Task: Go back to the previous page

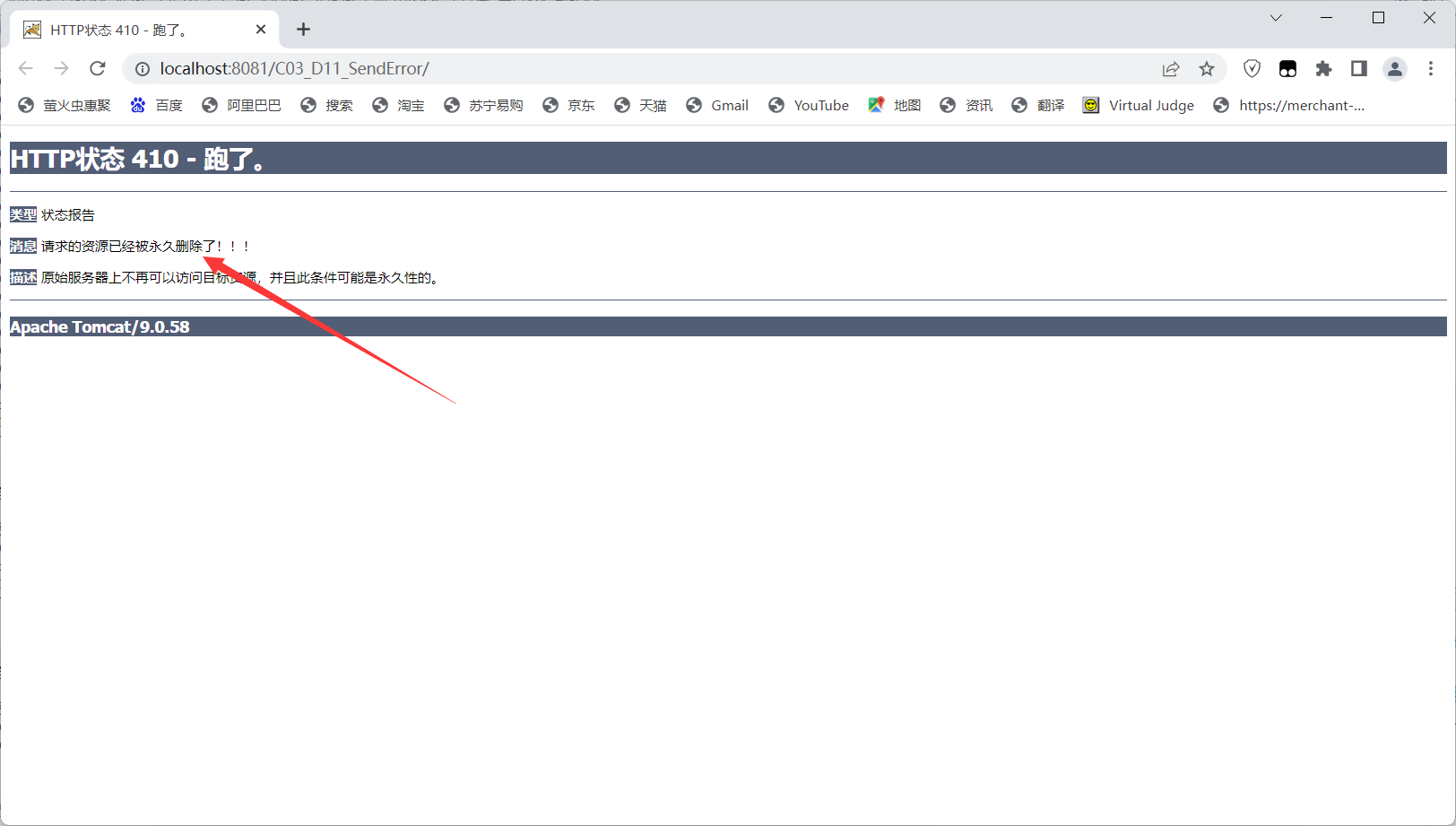Action: [25, 68]
